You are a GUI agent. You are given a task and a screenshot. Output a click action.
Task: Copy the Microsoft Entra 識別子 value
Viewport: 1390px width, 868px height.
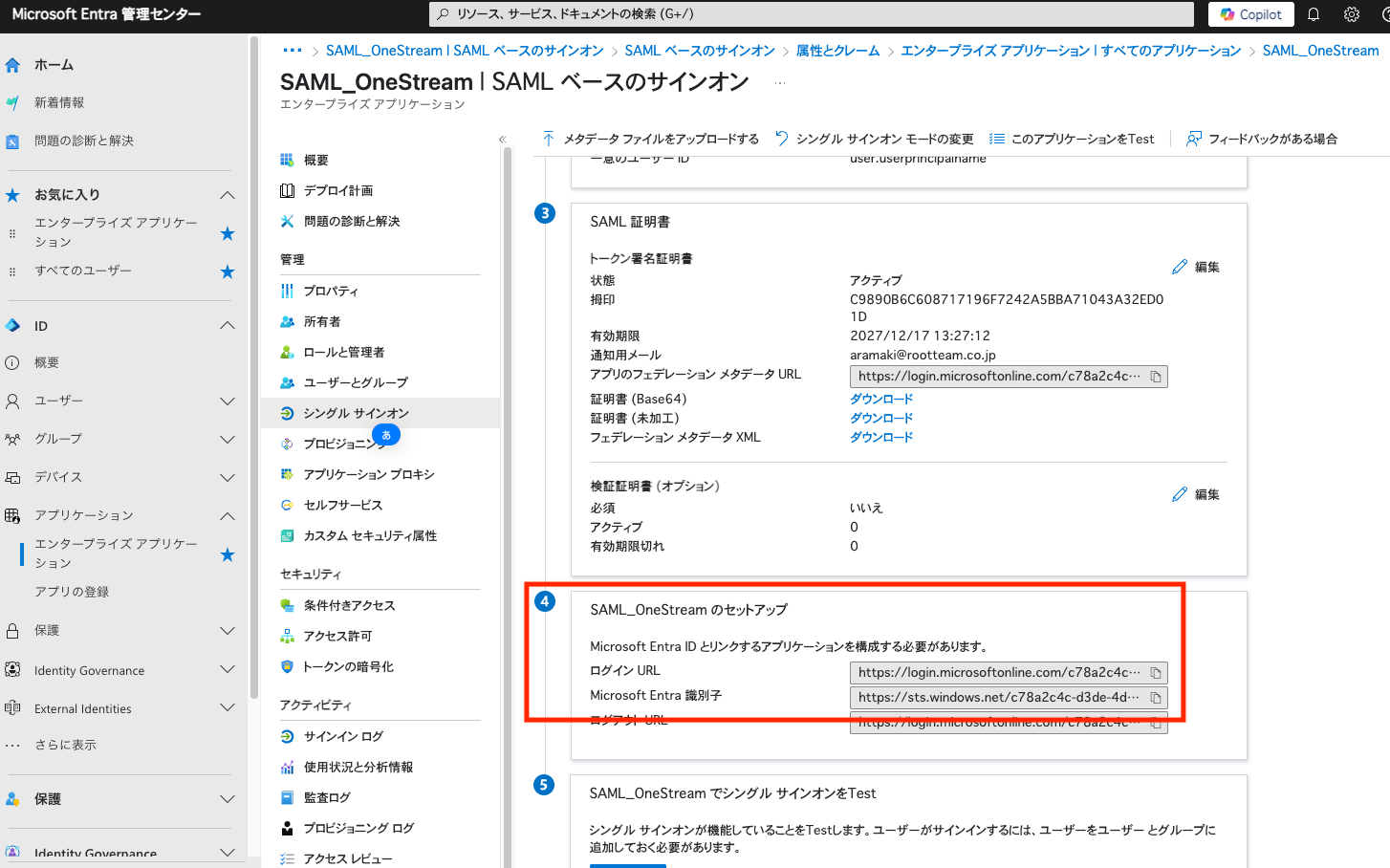pos(1156,698)
